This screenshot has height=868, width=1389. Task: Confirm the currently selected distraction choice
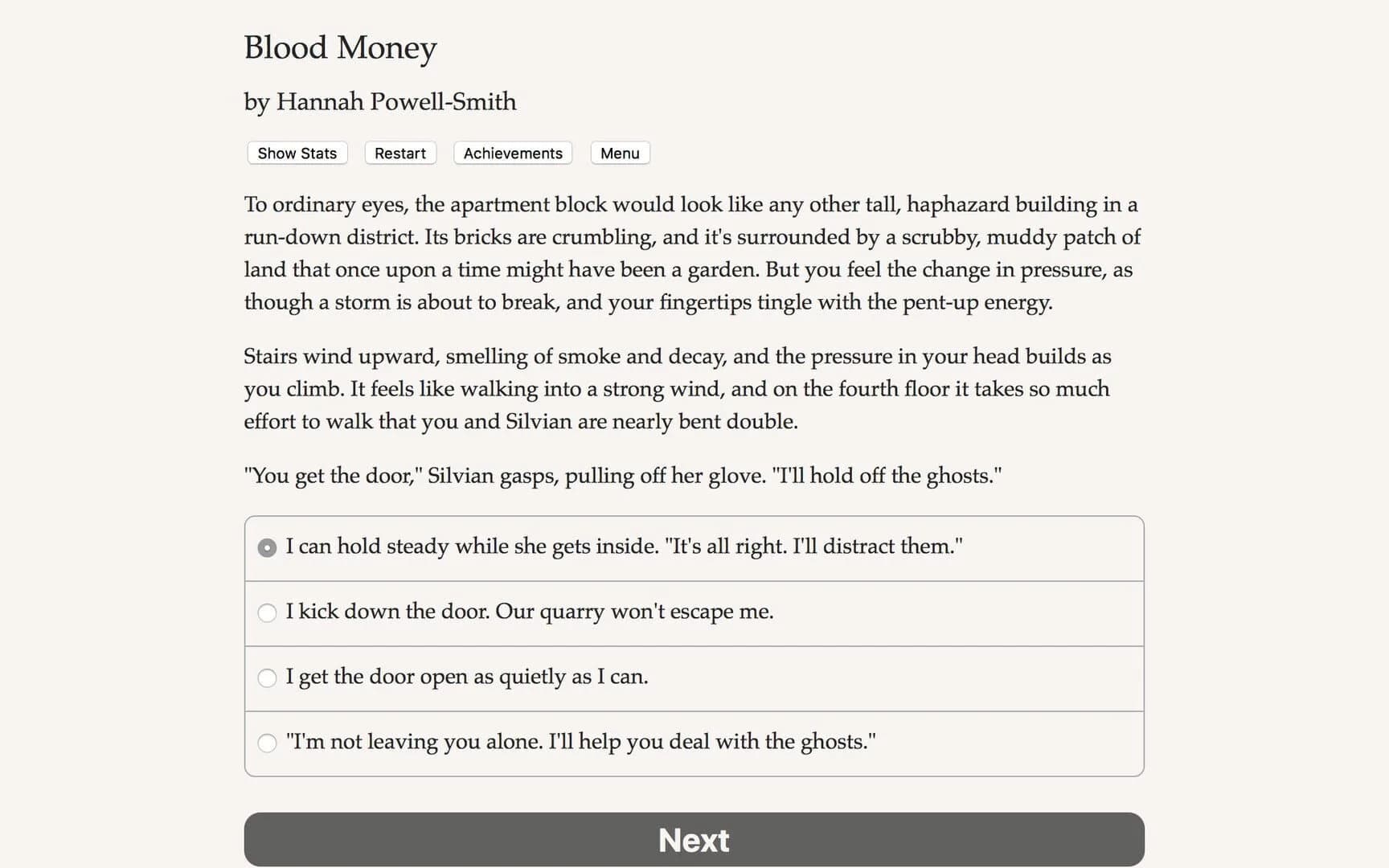267,547
